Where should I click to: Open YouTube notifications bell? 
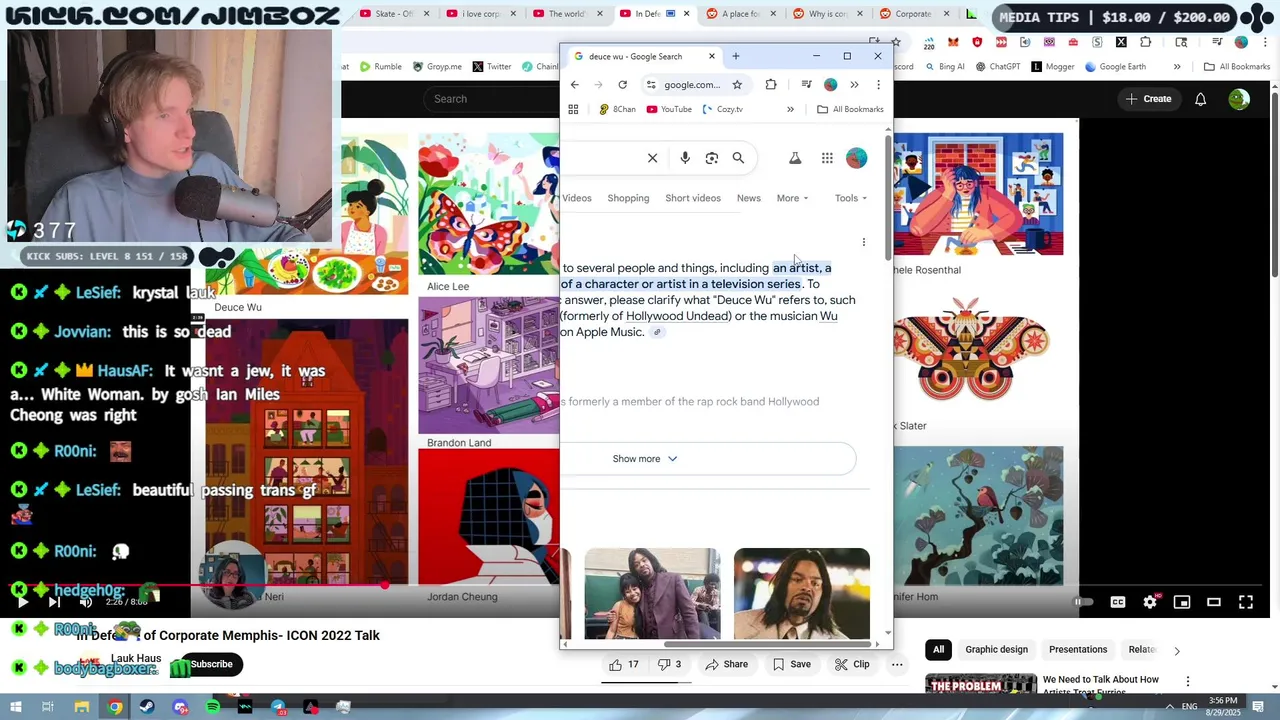[1200, 99]
